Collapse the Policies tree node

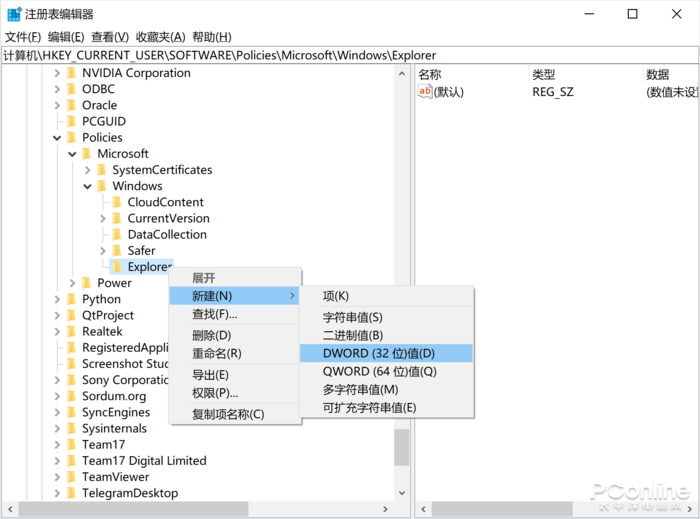click(x=57, y=138)
